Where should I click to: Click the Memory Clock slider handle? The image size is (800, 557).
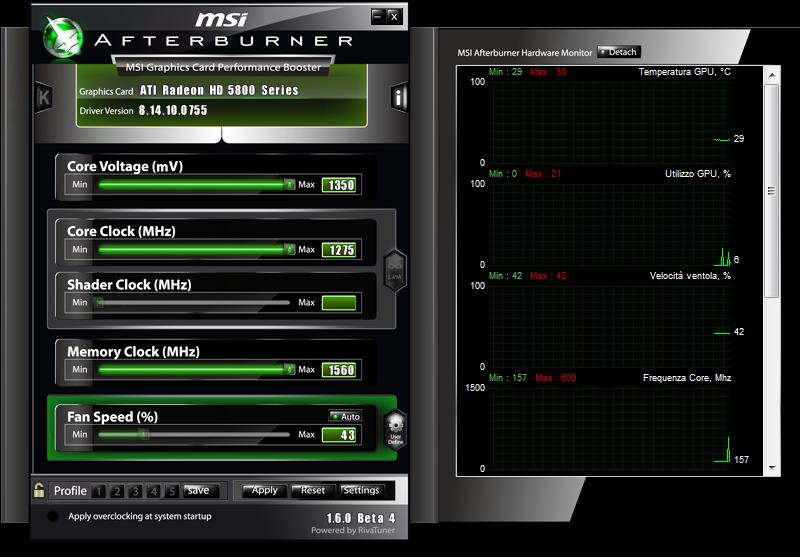coord(290,369)
